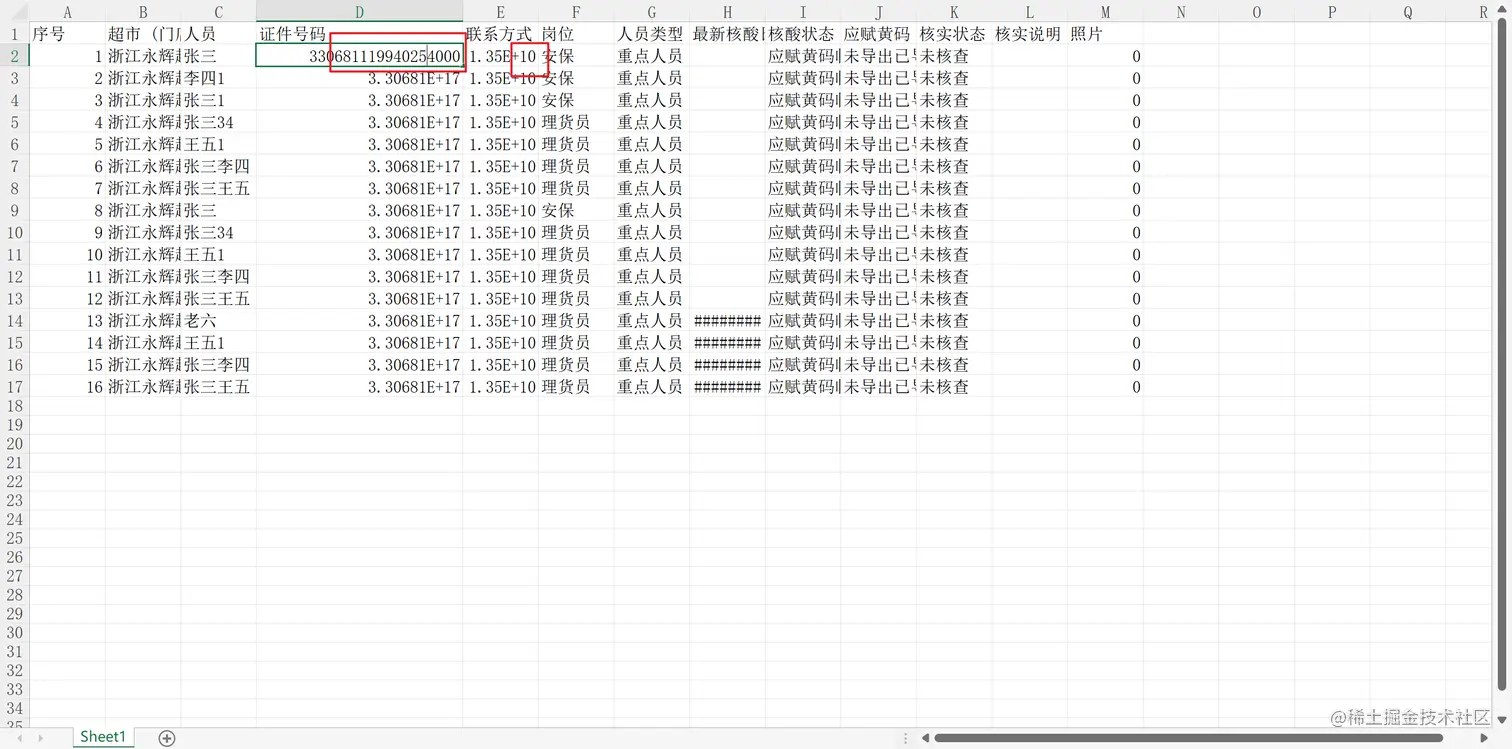Select row 34 header
Screen dimensions: 1512x749
(14, 708)
